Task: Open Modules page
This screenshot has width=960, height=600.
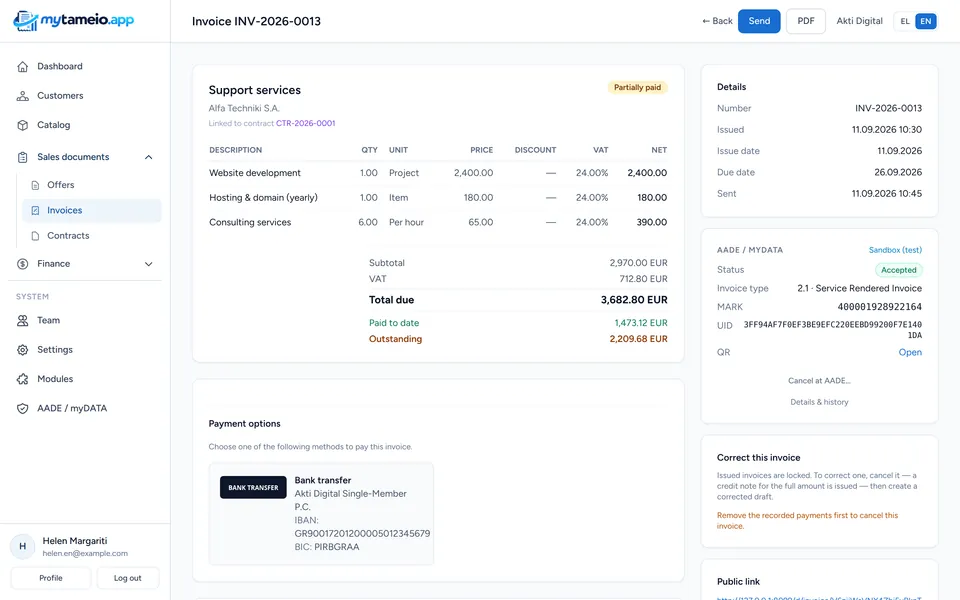Action: [x=85, y=379]
